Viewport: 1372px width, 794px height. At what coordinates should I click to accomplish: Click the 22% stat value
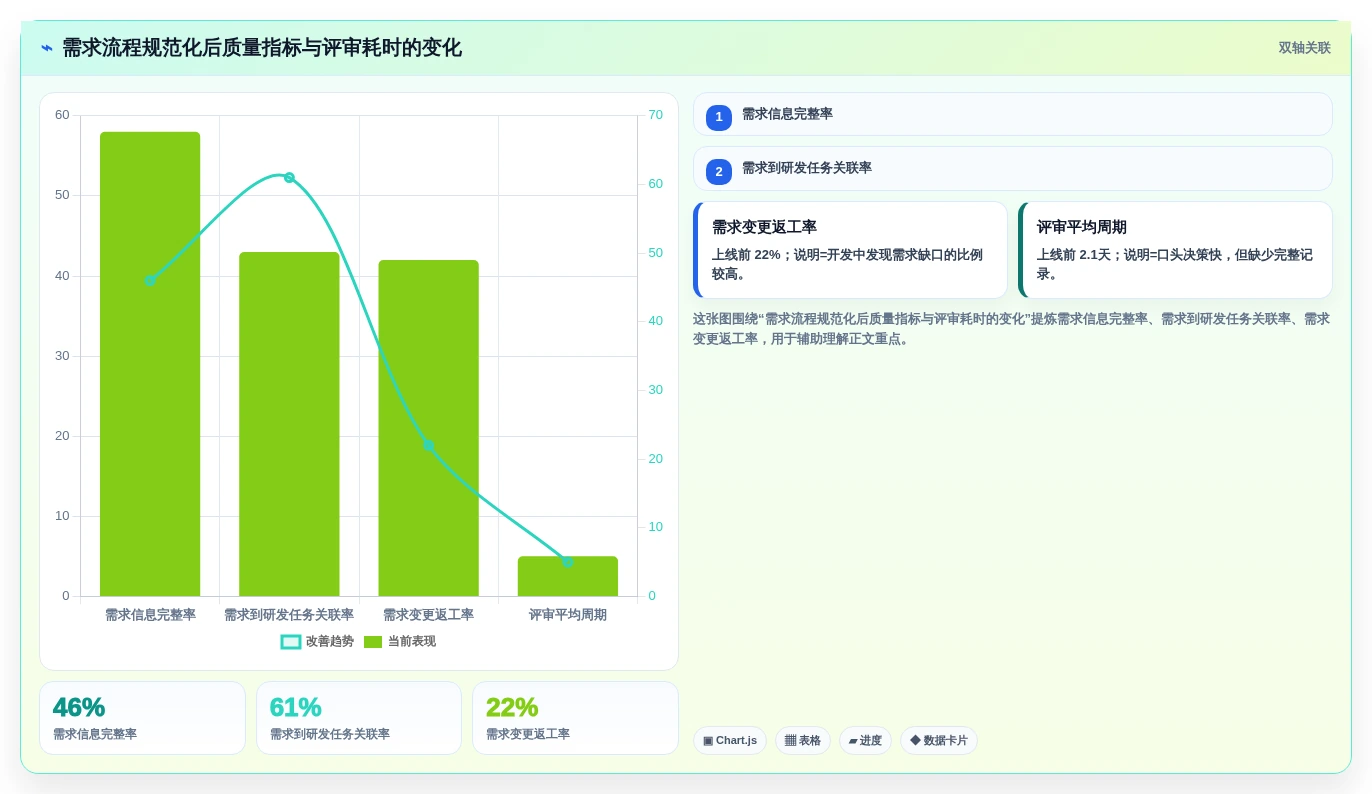[512, 707]
